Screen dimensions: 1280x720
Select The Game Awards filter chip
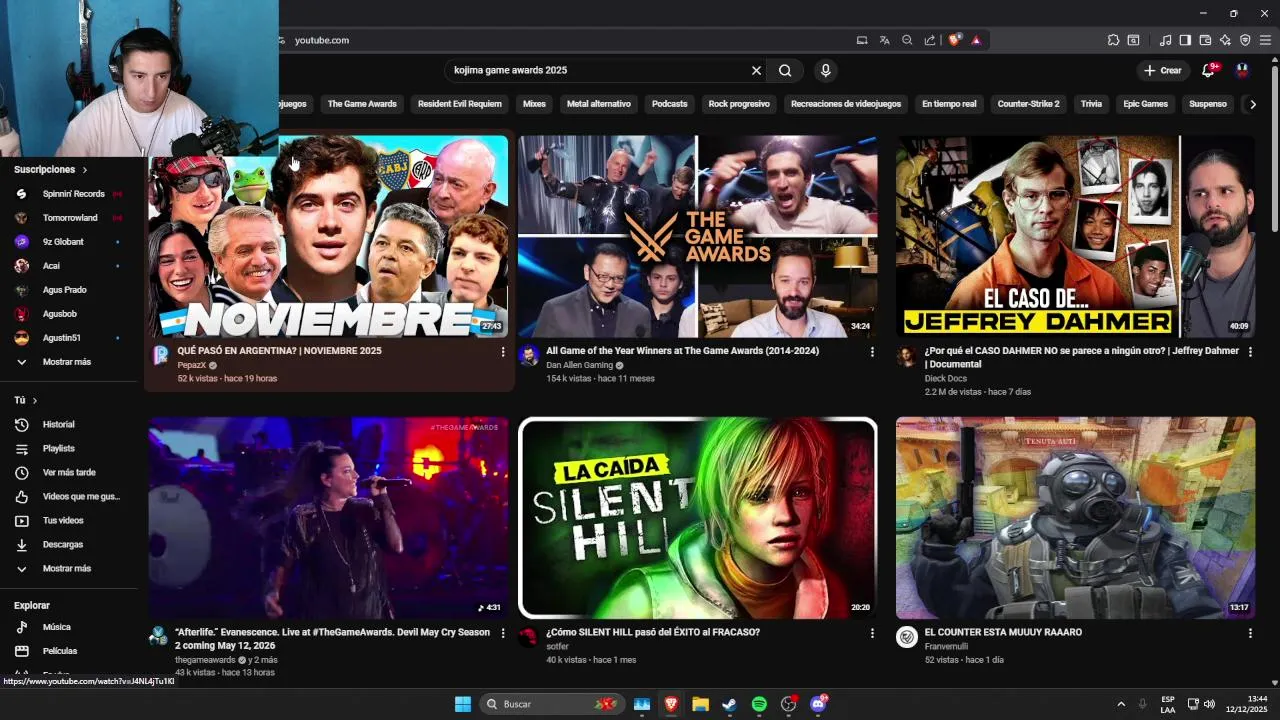click(362, 104)
